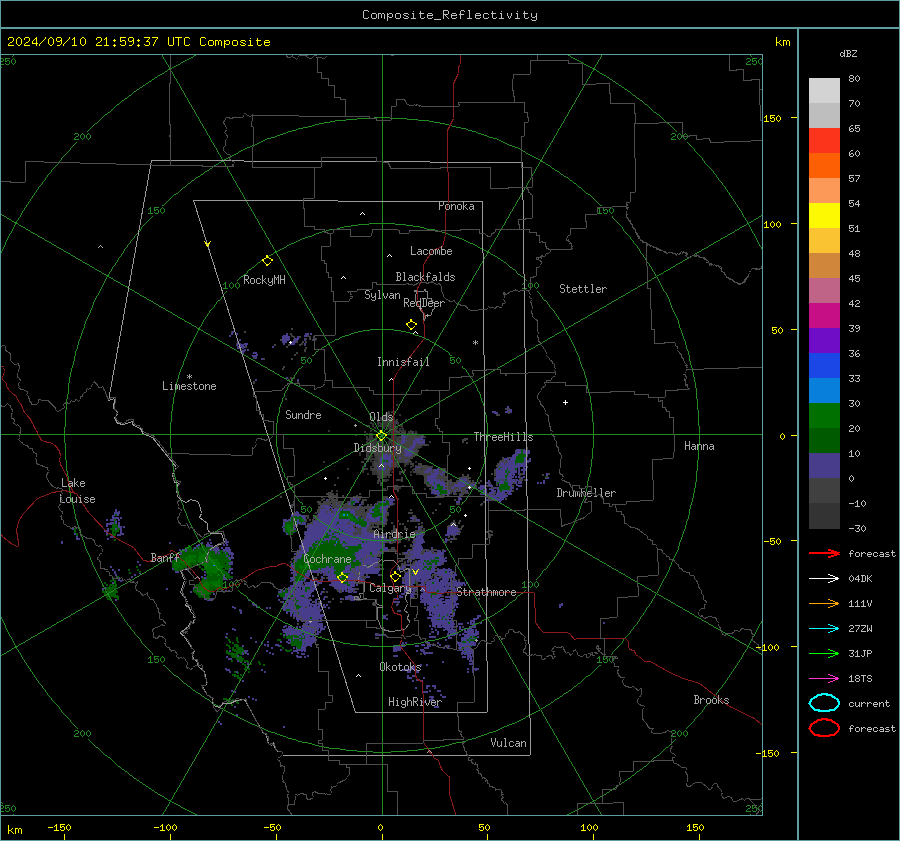Click the white 04DK arrow icon
Image resolution: width=900 pixels, height=841 pixels.
[x=824, y=578]
